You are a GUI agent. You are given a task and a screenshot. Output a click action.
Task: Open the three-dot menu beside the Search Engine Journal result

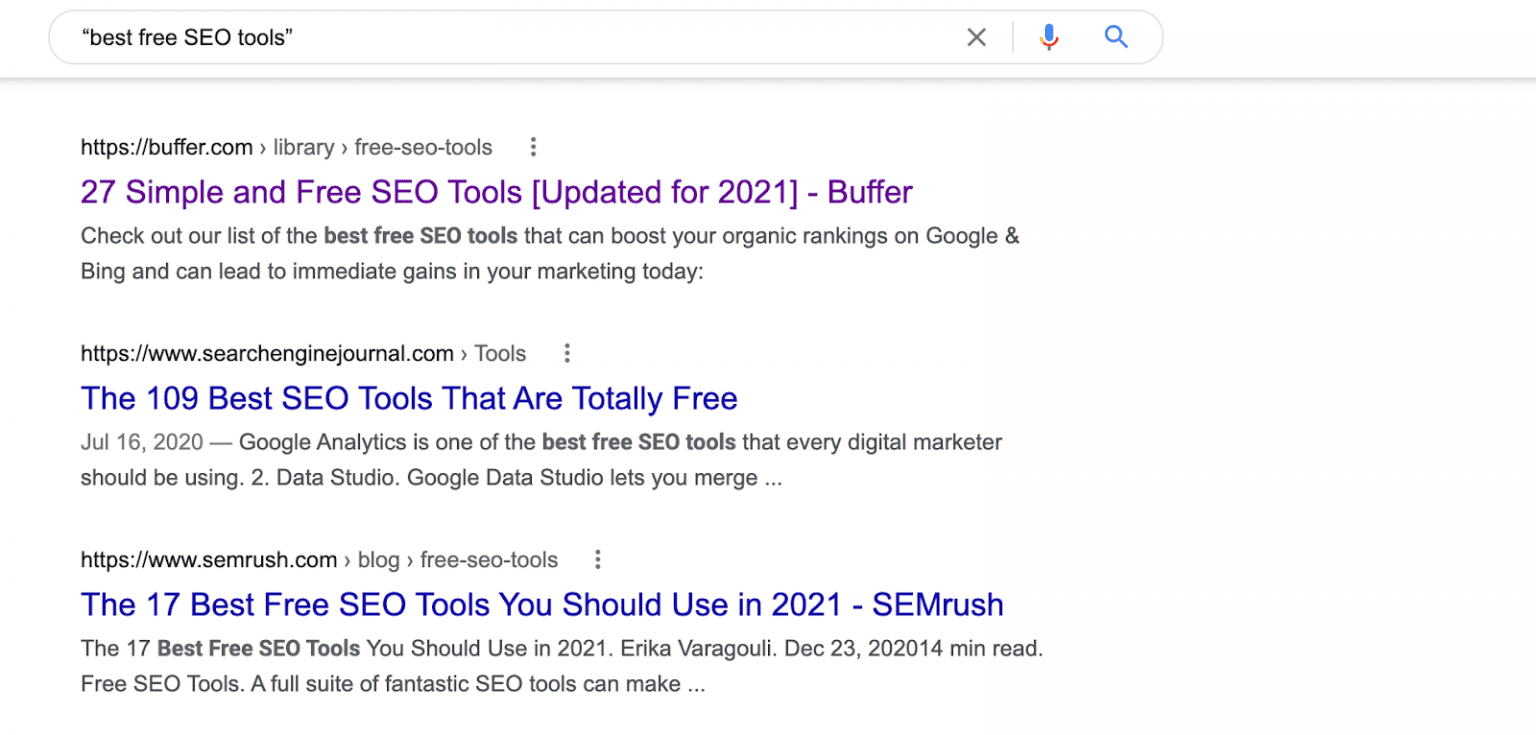tap(567, 353)
